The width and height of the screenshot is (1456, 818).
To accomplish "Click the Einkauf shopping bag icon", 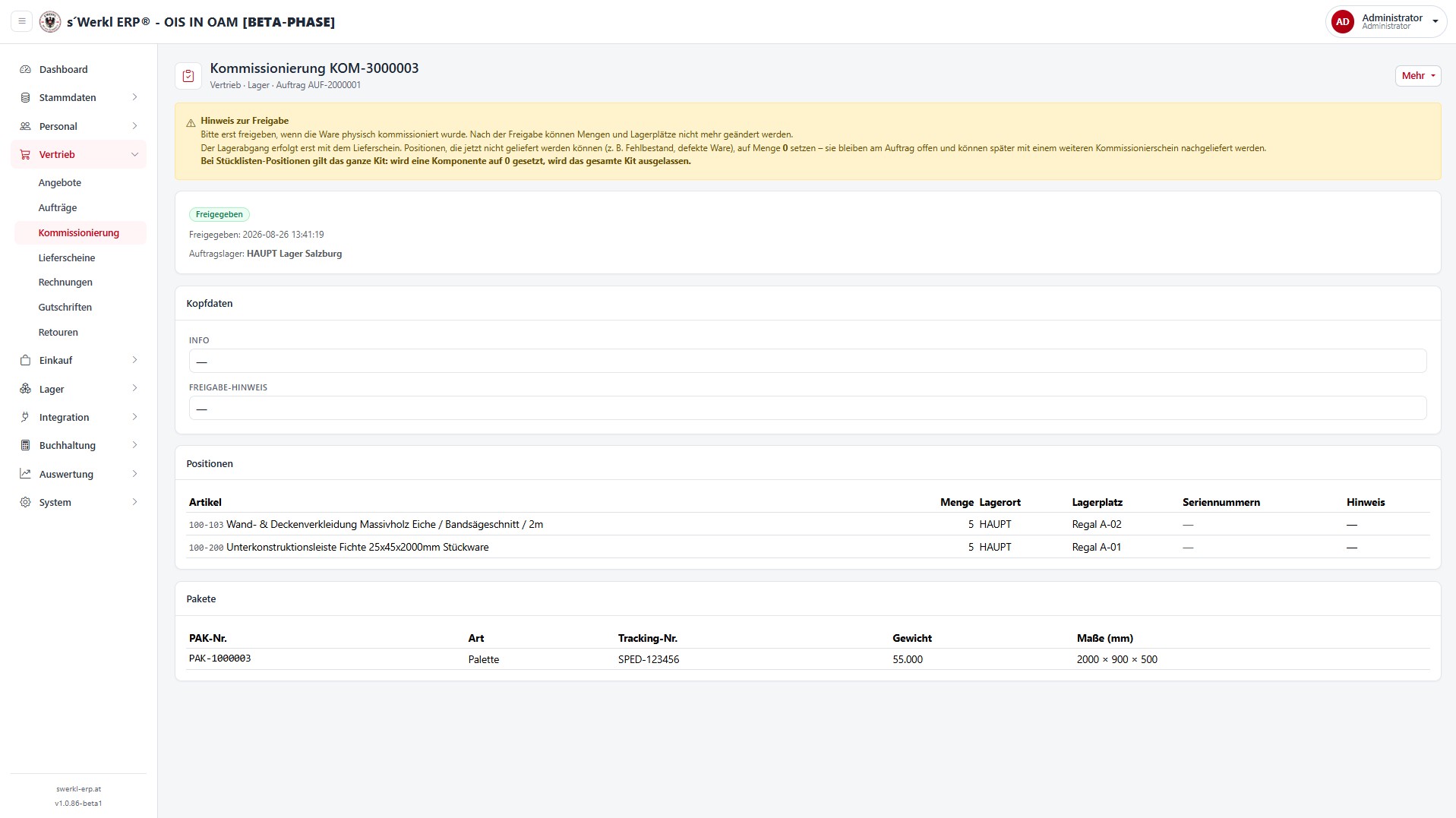I will coord(25,360).
